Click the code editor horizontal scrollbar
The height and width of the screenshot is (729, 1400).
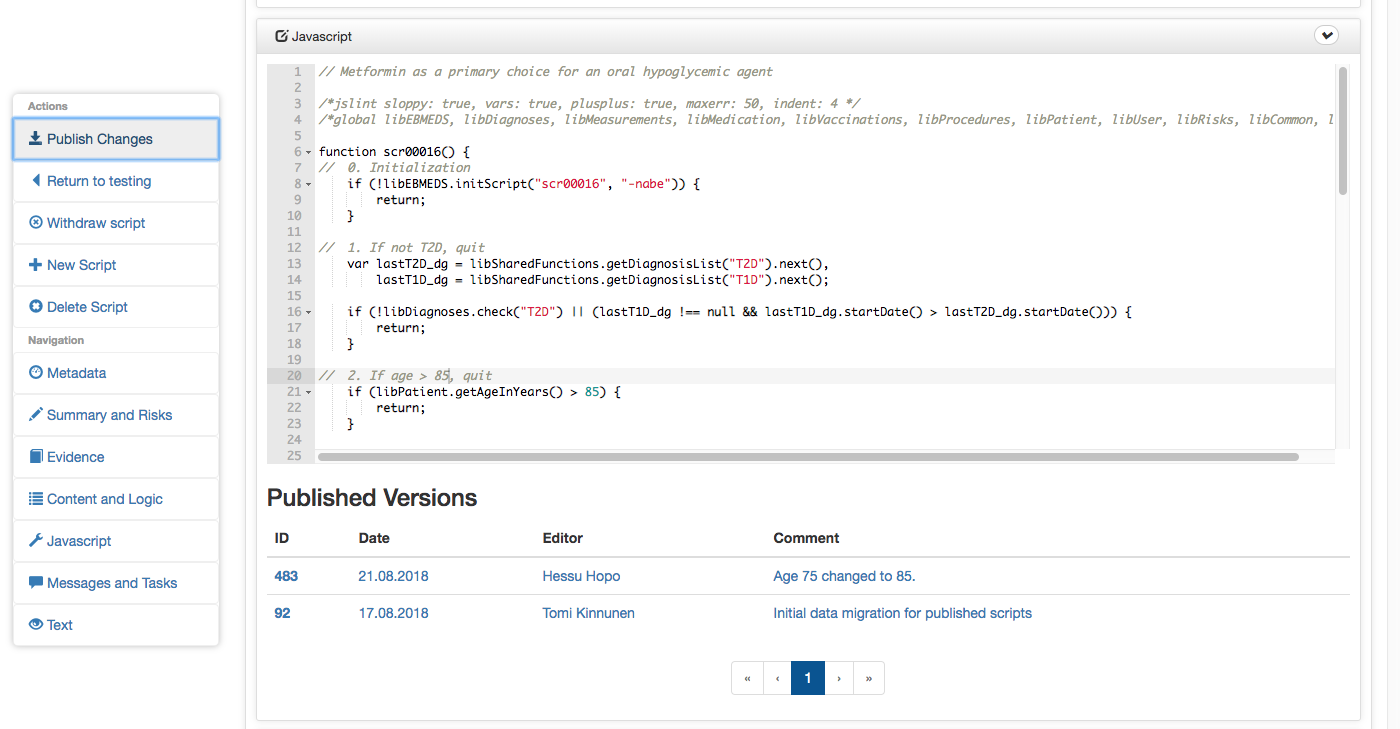click(x=808, y=457)
